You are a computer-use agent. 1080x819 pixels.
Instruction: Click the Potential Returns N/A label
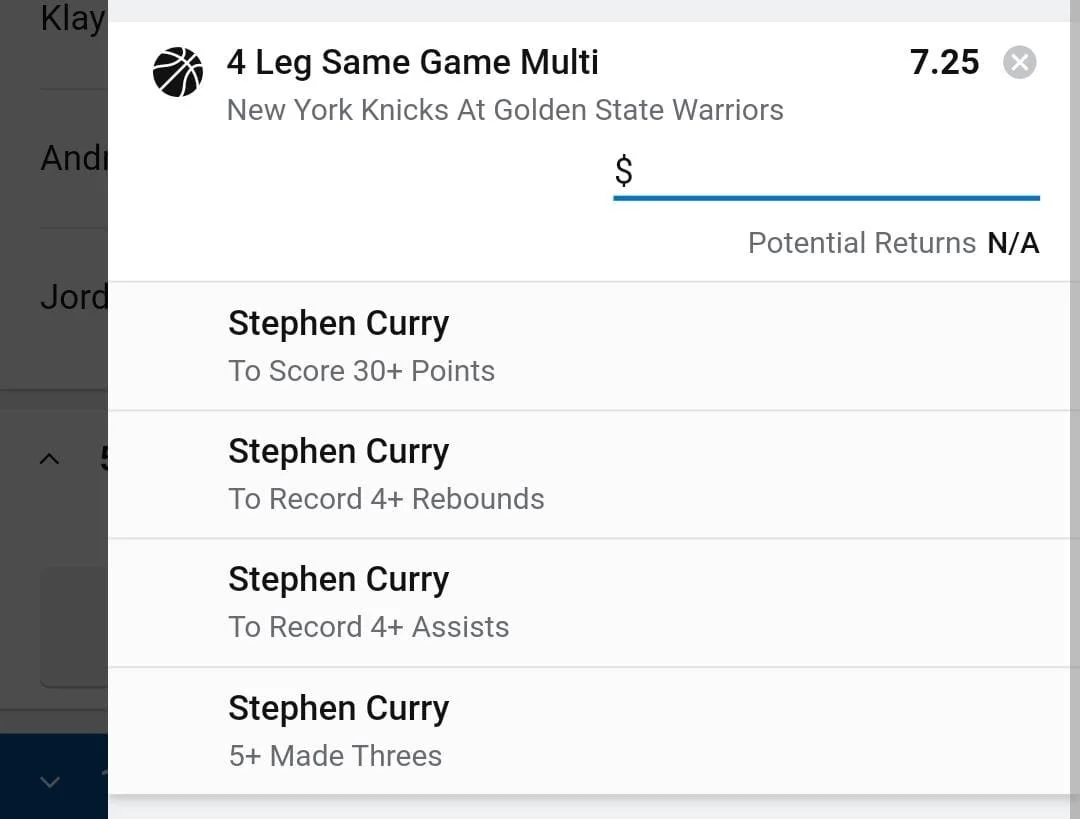tap(893, 243)
